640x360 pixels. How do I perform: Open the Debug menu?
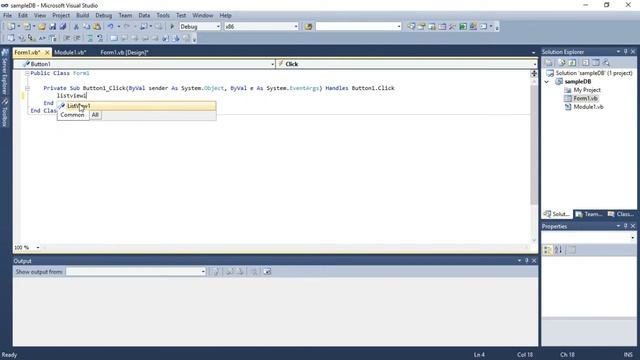pyautogui.click(x=104, y=15)
